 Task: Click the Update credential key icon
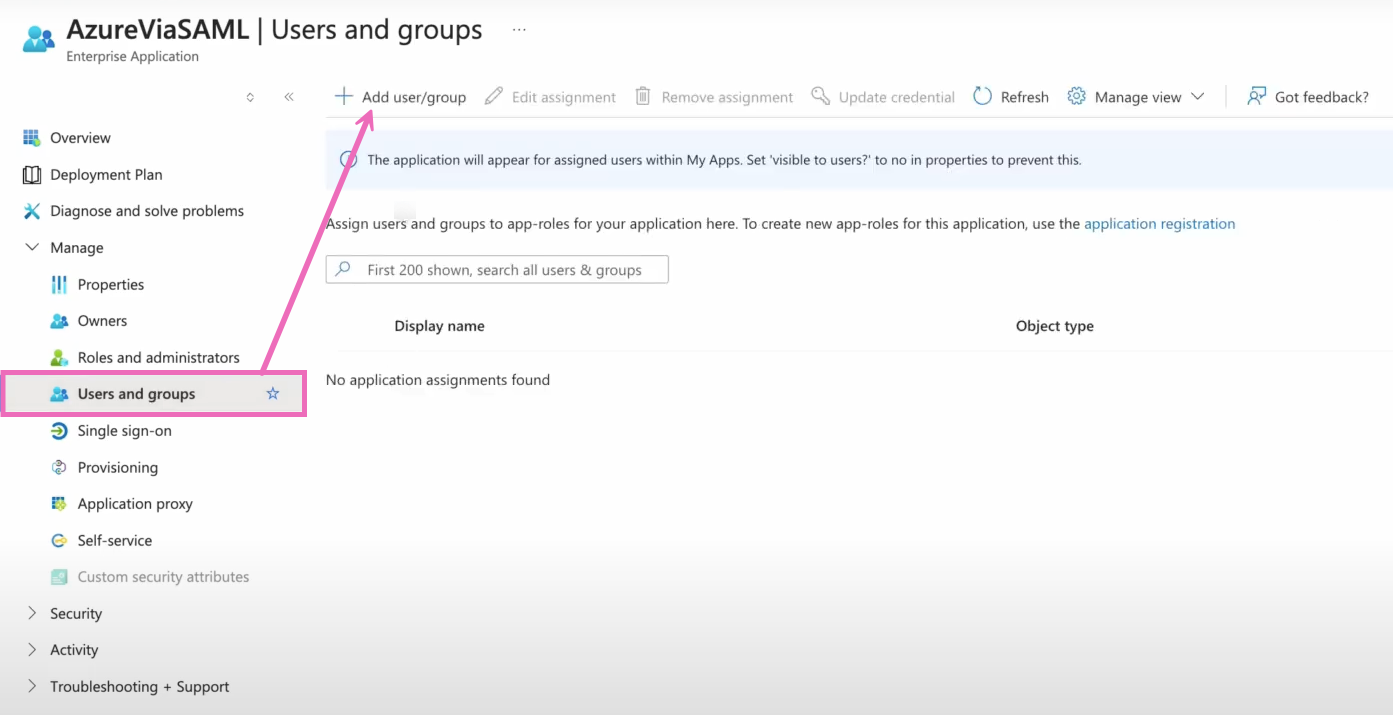[x=820, y=96]
